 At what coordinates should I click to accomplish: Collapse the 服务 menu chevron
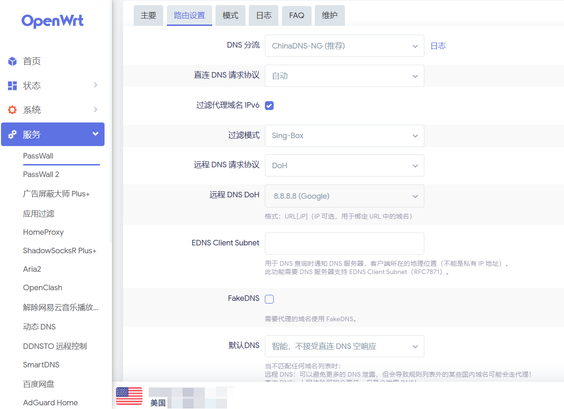point(95,134)
